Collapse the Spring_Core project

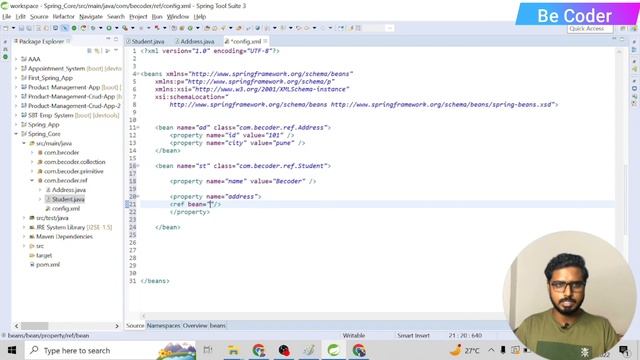coord(16,134)
